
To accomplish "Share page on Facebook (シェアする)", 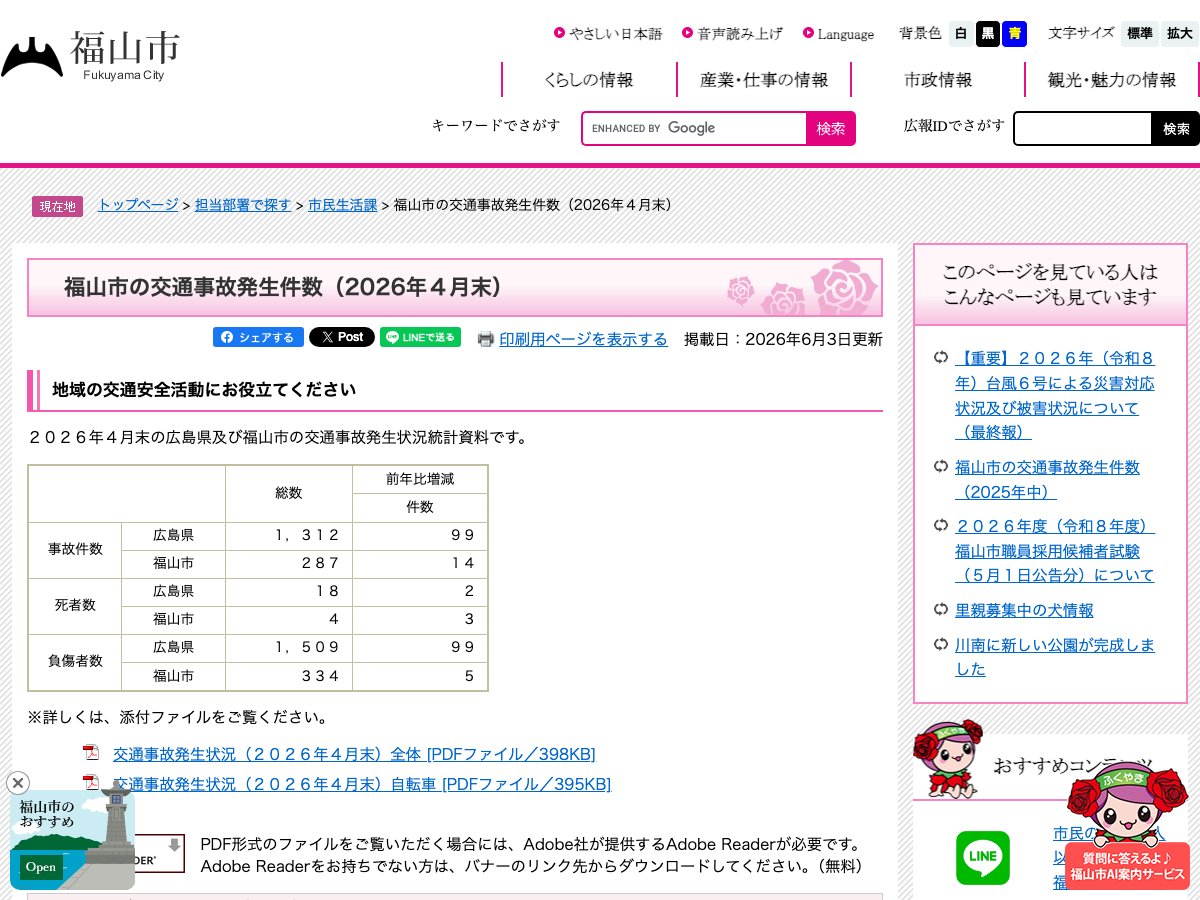I will [258, 337].
